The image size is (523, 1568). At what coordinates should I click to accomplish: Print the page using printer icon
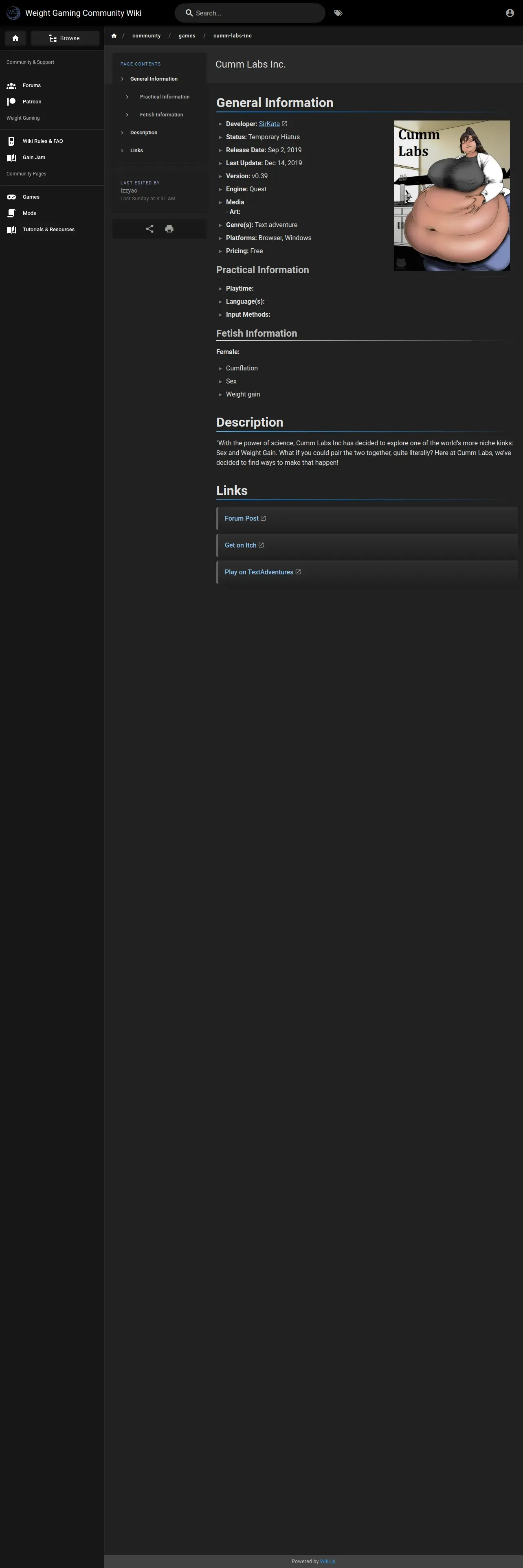click(x=169, y=229)
